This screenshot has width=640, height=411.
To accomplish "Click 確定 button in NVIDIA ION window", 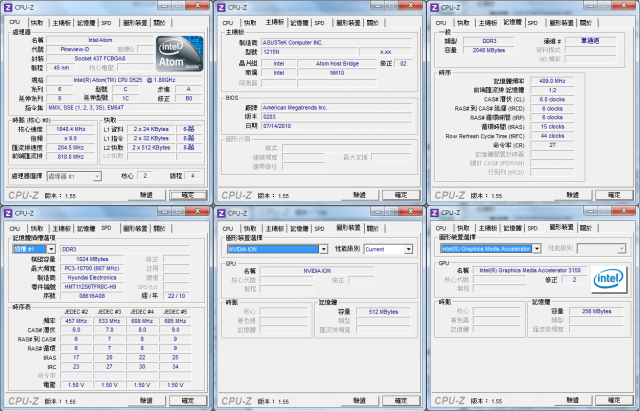I will [x=401, y=401].
